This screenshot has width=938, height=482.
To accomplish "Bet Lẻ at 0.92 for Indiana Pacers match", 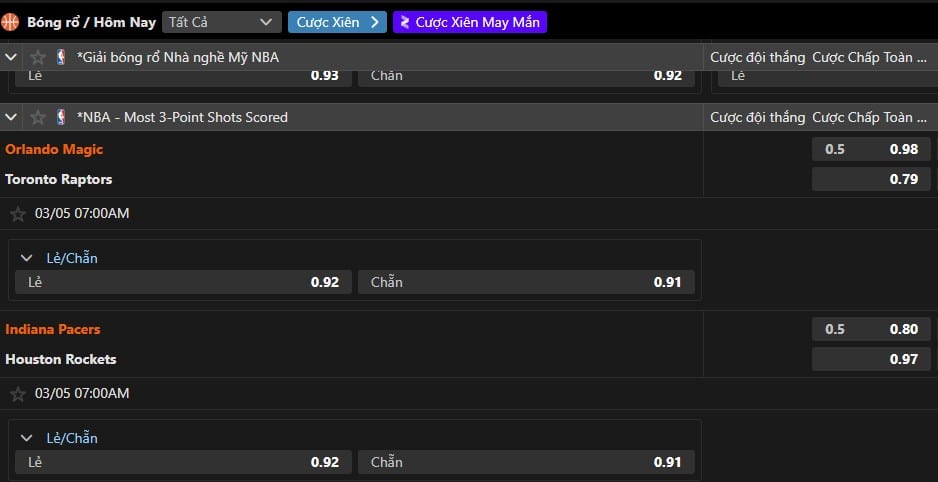I will tap(183, 462).
